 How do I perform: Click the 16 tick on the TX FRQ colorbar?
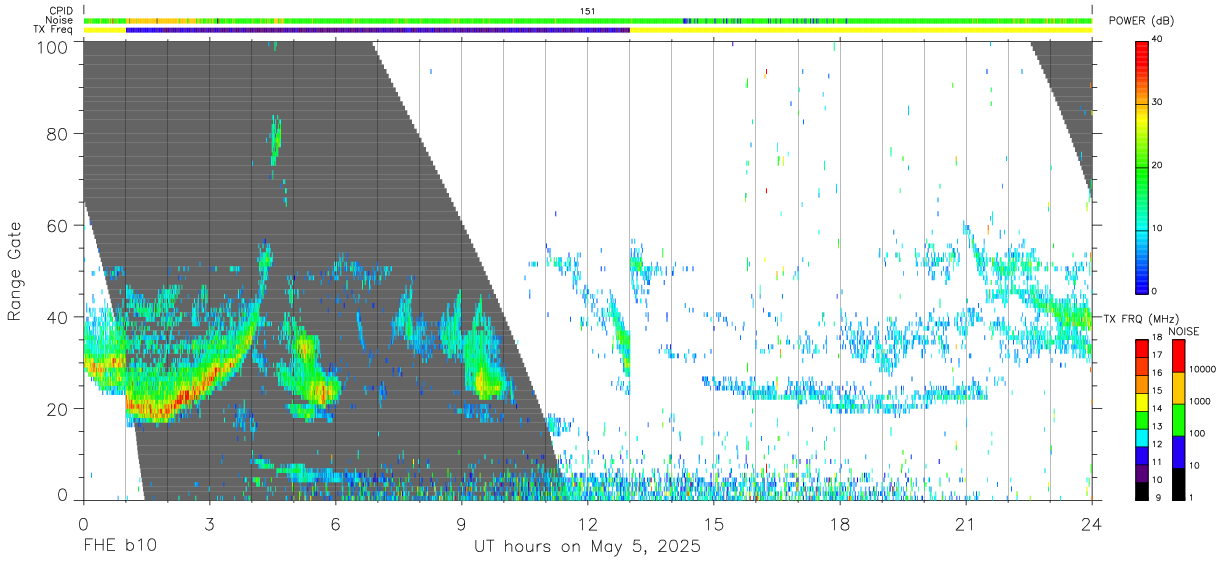click(x=1157, y=373)
